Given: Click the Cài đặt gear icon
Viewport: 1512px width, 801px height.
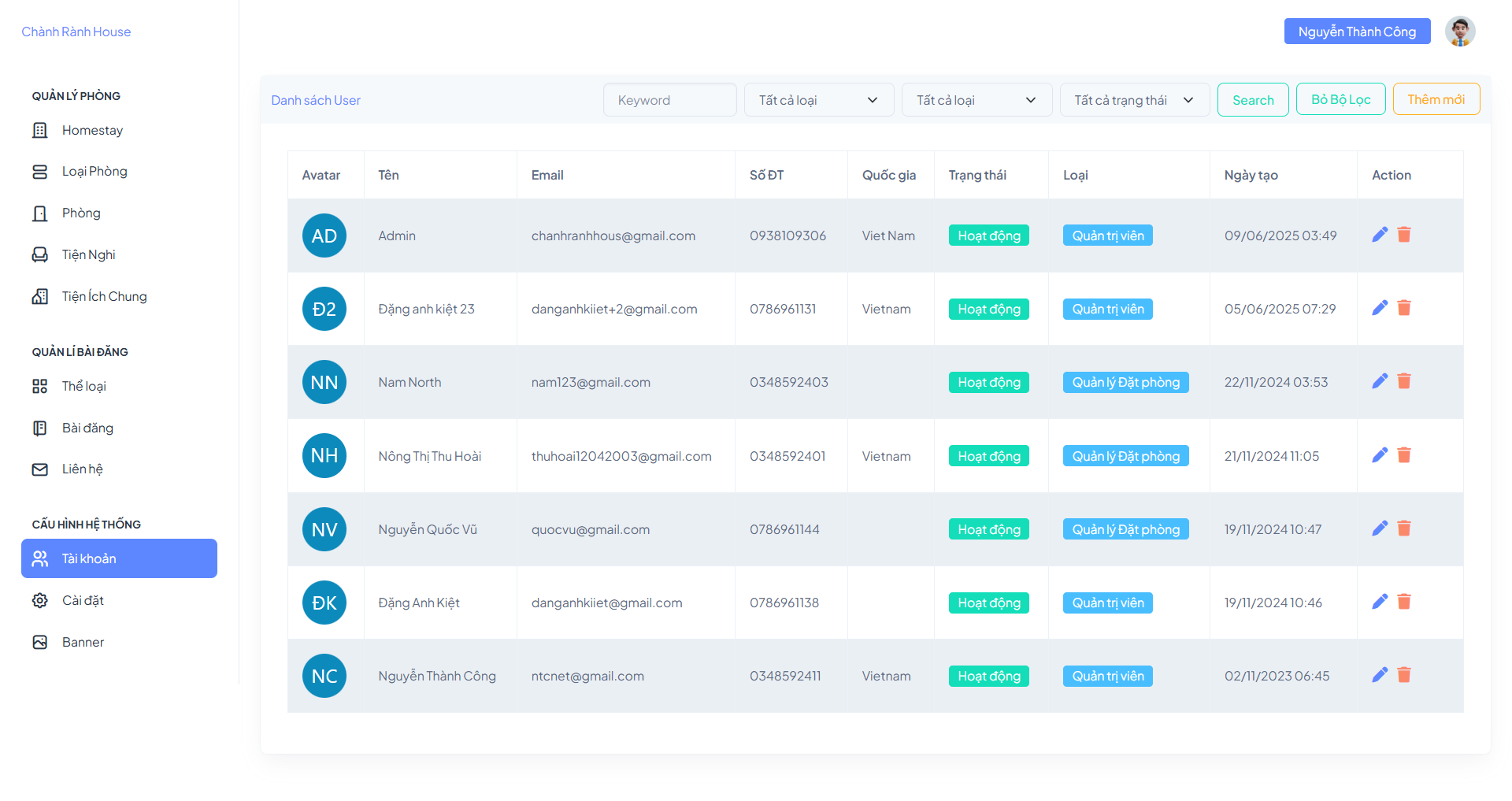Looking at the screenshot, I should (40, 600).
